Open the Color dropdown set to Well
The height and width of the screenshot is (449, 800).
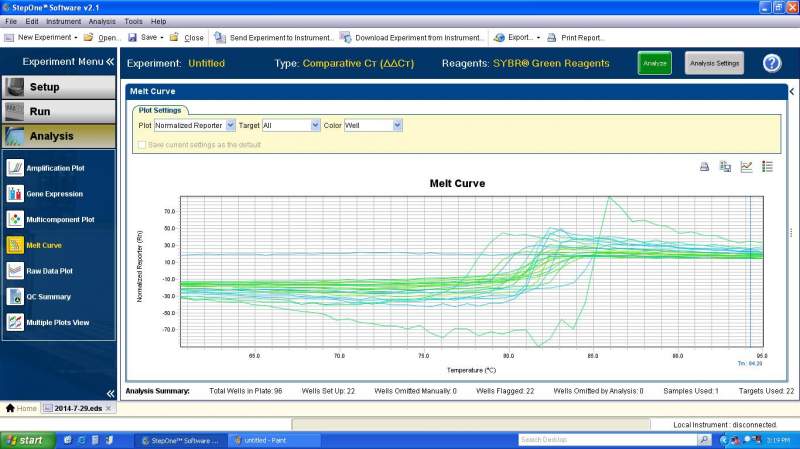click(397, 126)
